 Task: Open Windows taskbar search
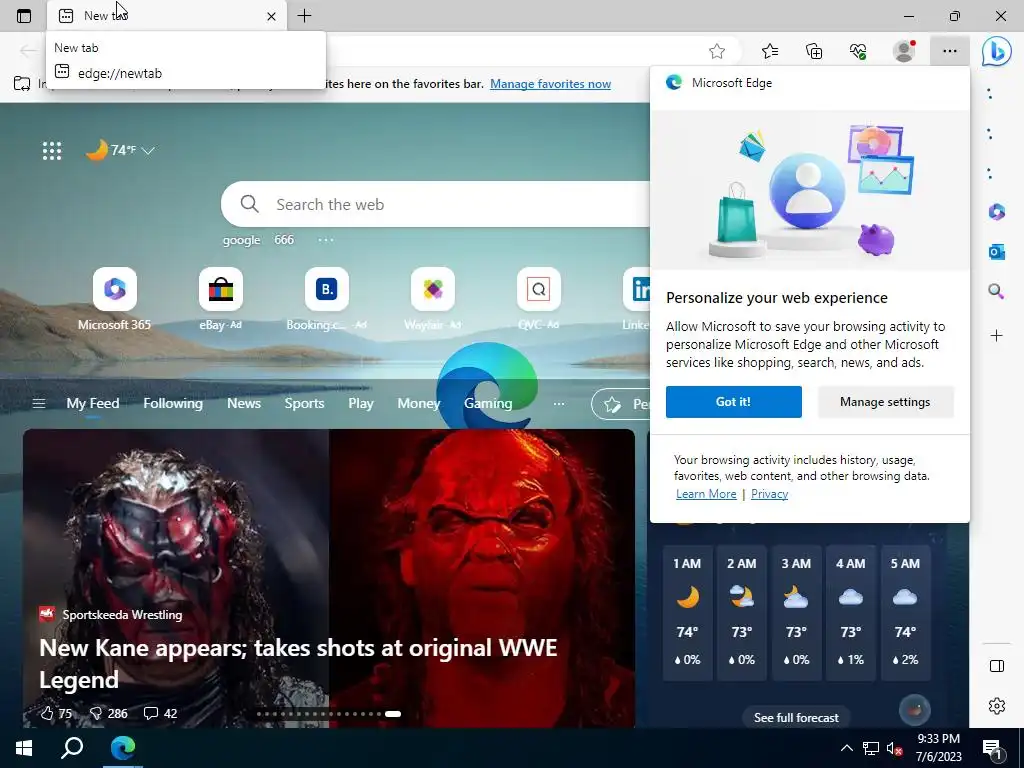tap(72, 748)
